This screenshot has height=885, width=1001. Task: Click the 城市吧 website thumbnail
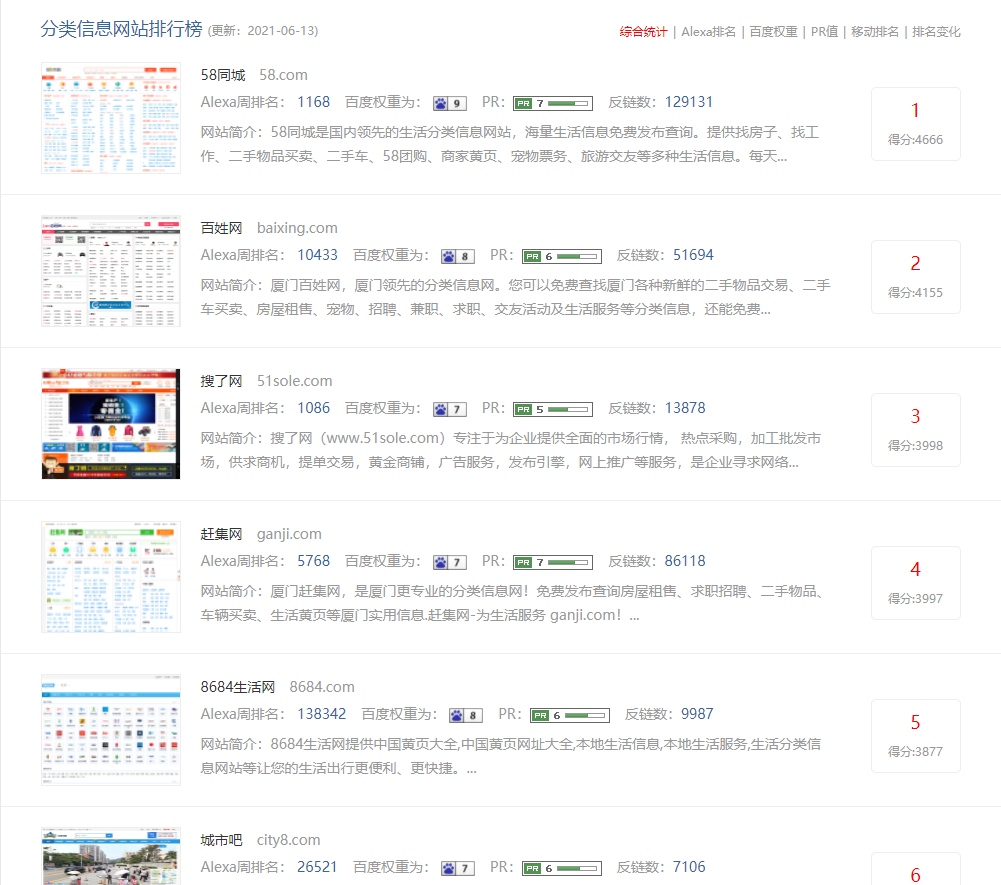coord(111,856)
